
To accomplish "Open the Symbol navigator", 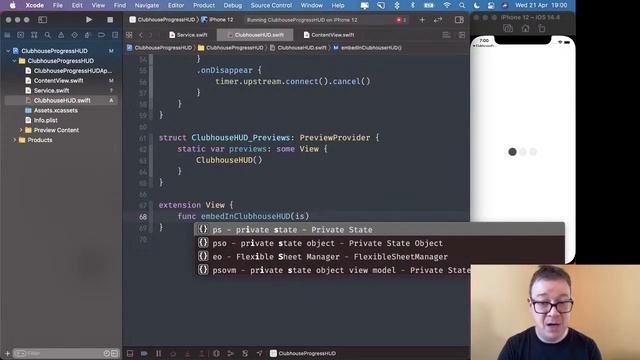I will 34,35.
